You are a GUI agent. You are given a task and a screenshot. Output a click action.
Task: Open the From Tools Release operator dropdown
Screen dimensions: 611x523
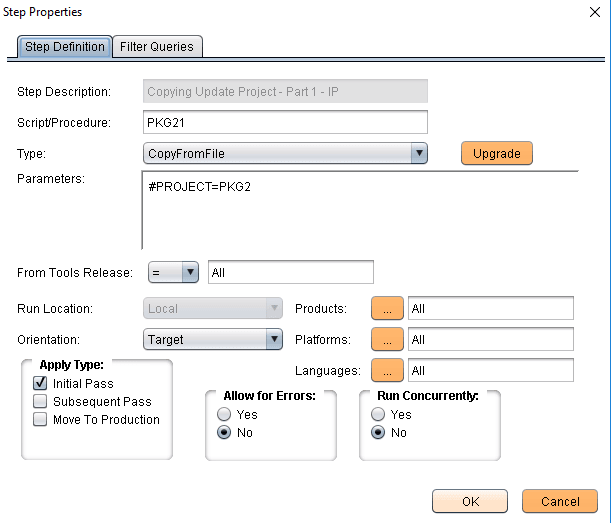[x=173, y=272]
